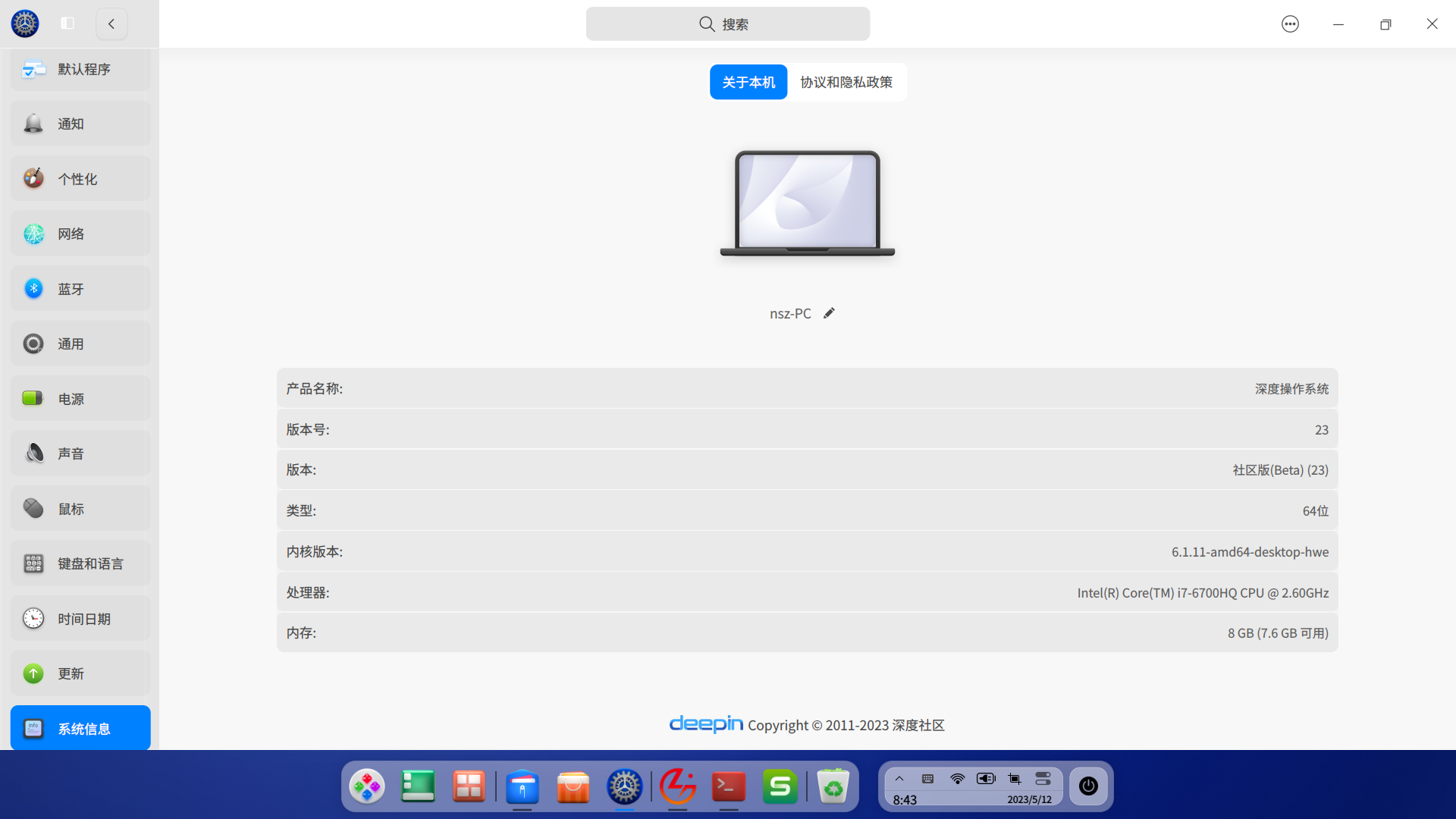The image size is (1456, 819).
Task: Click the power button in the dock
Action: pos(1088,786)
